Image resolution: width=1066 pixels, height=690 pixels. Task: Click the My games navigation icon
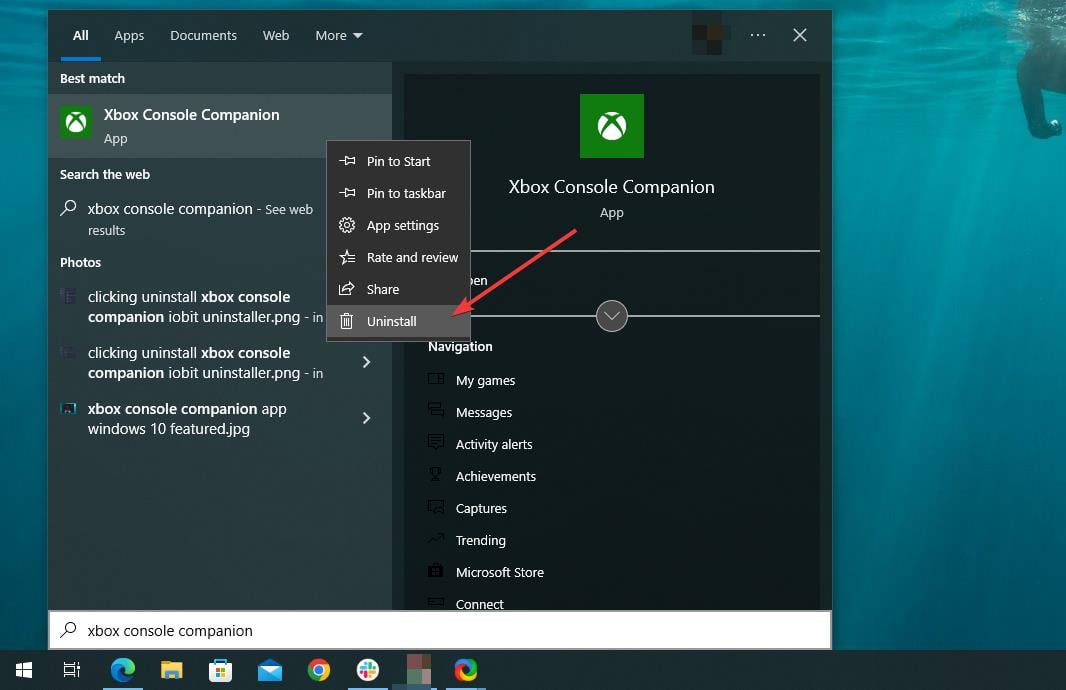point(436,379)
